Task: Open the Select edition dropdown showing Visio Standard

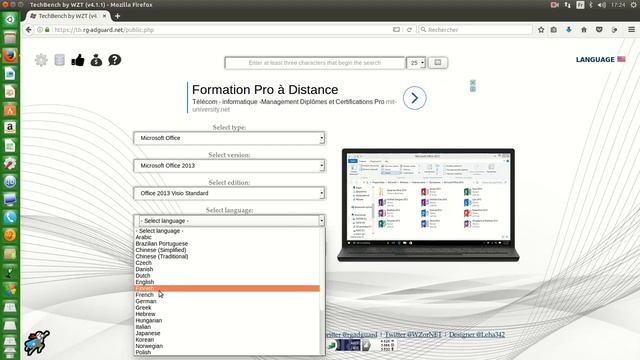Action: click(229, 193)
